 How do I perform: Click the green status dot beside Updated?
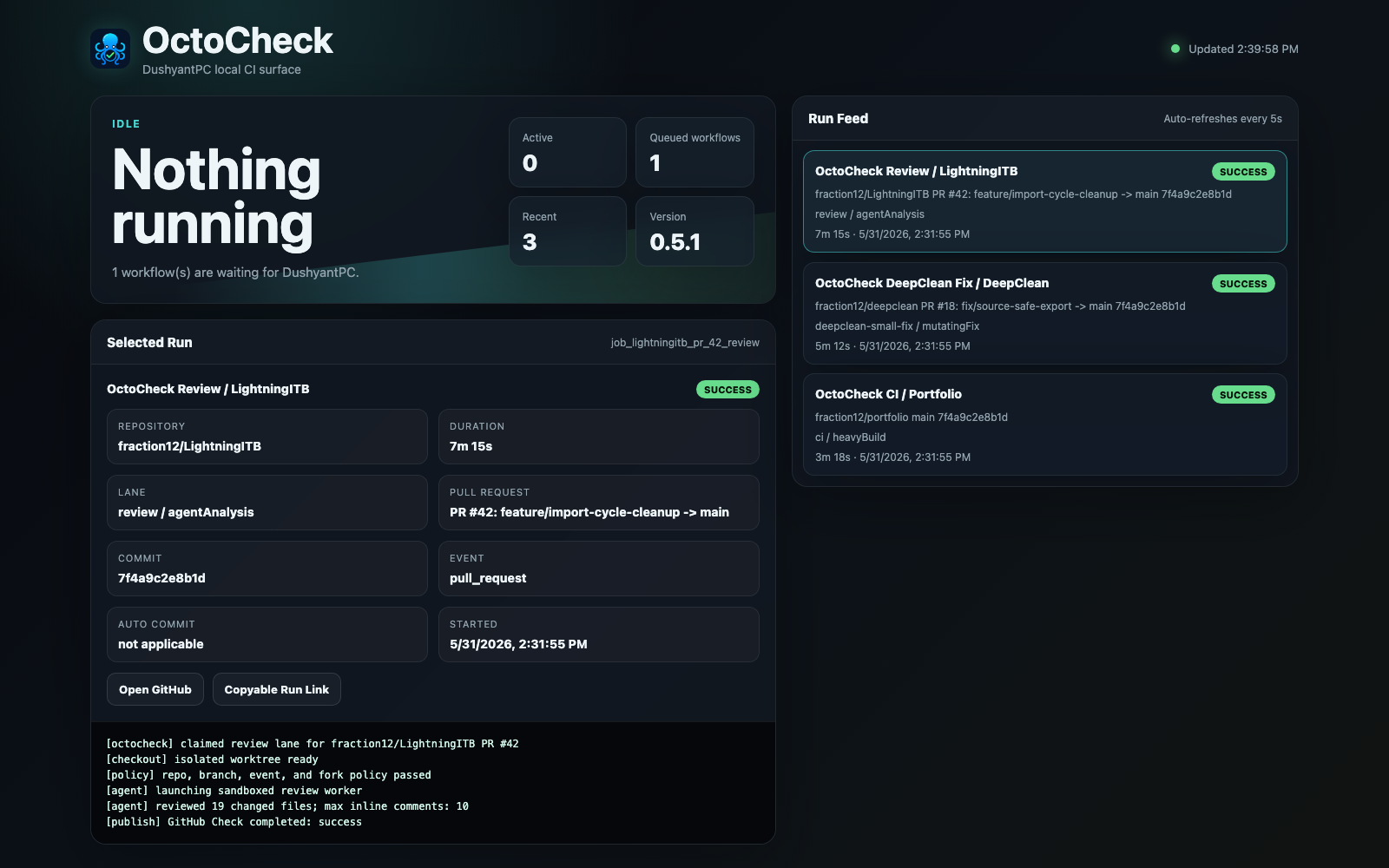pyautogui.click(x=1175, y=49)
